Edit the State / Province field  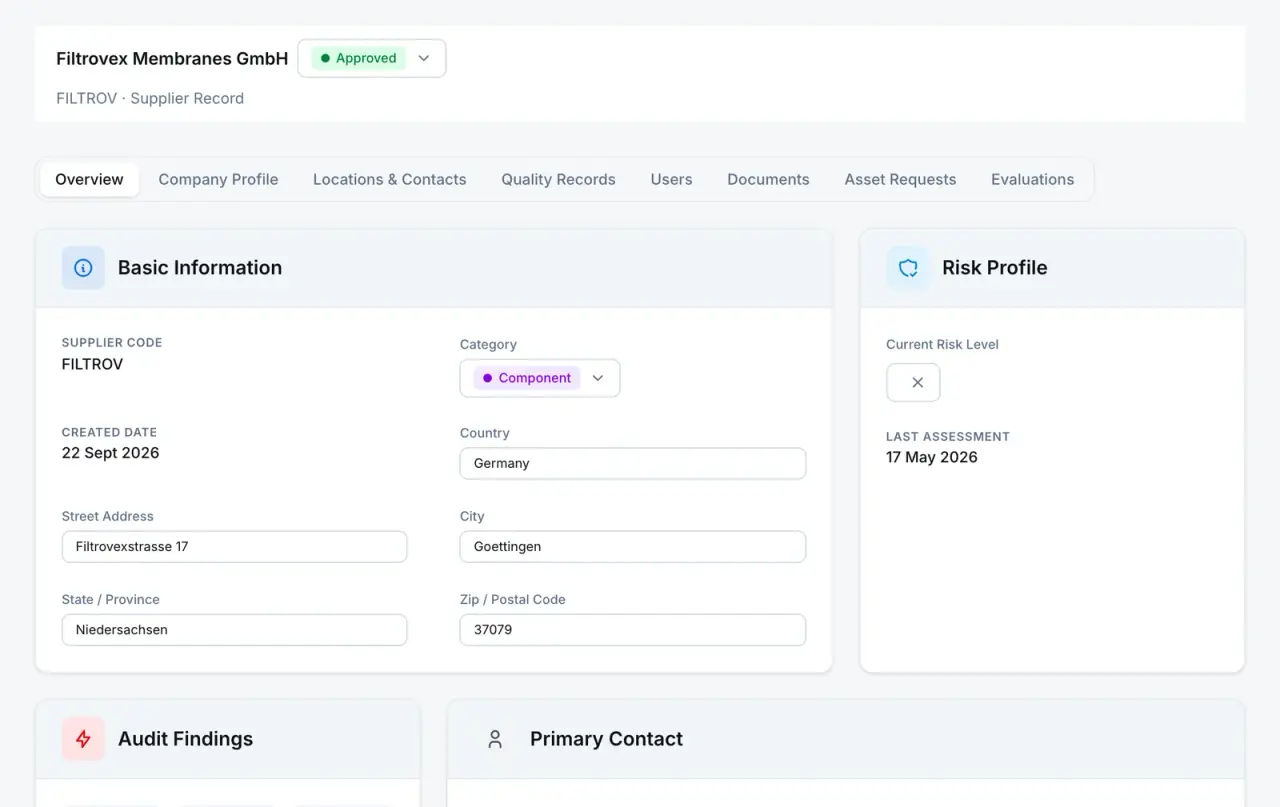tap(234, 630)
